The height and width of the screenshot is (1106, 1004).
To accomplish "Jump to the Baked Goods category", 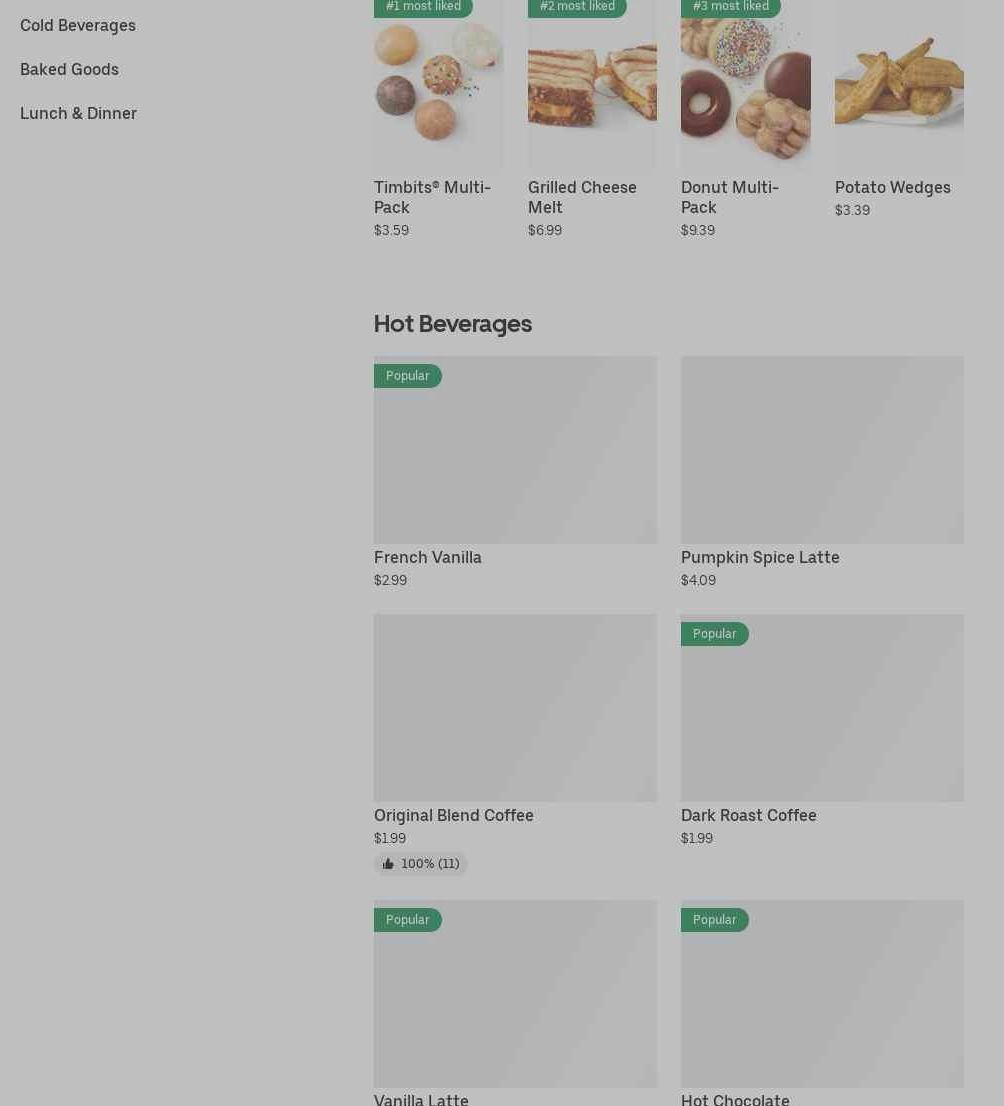I will coord(69,69).
